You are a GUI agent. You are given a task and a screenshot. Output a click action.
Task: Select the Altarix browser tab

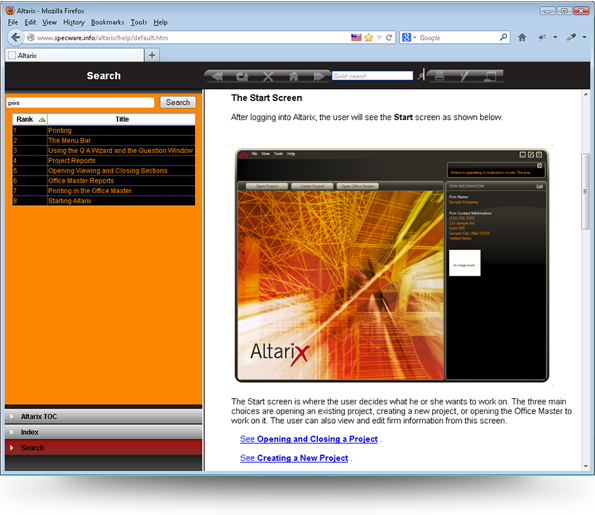click(75, 55)
